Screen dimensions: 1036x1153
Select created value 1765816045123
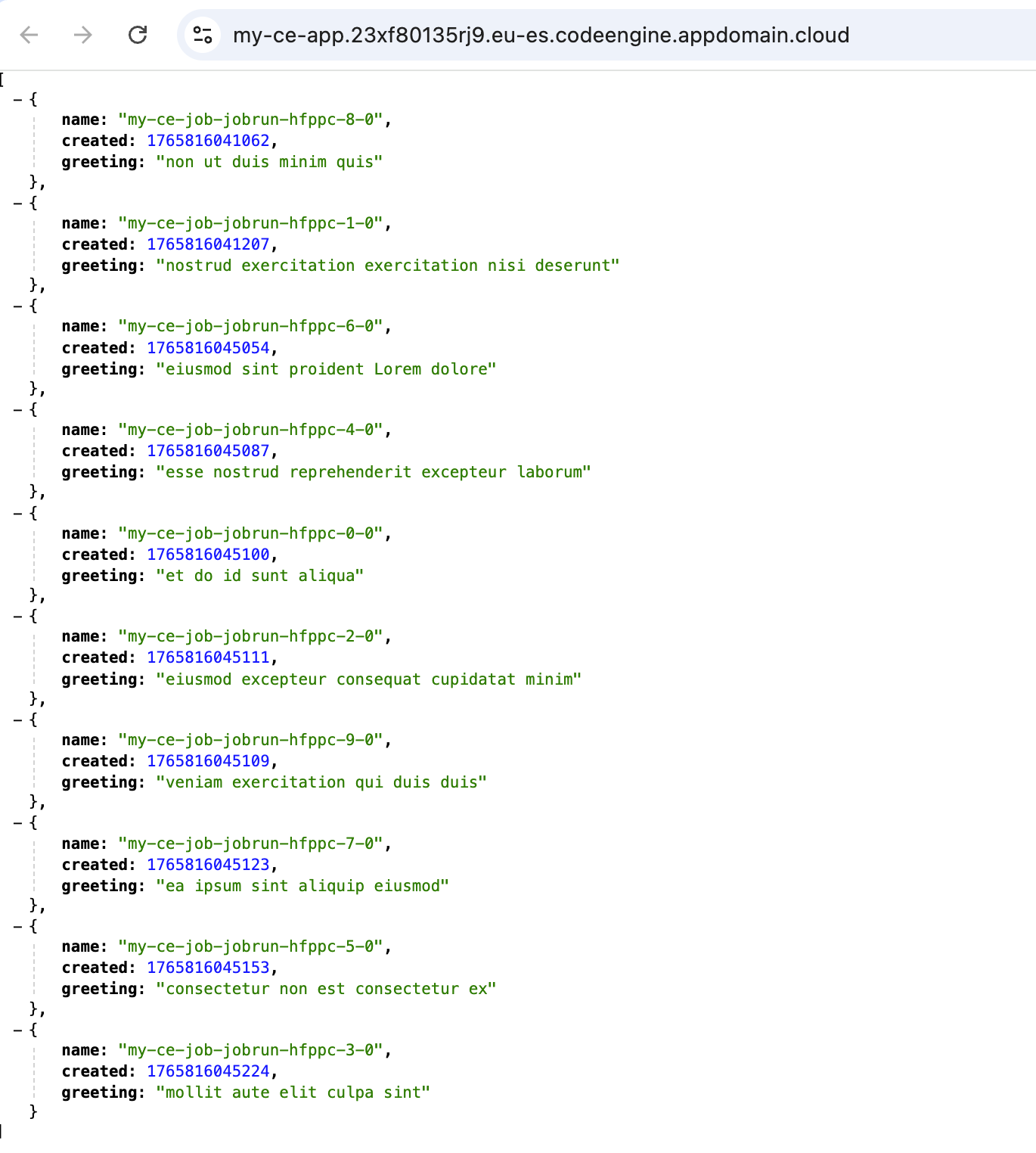208,865
